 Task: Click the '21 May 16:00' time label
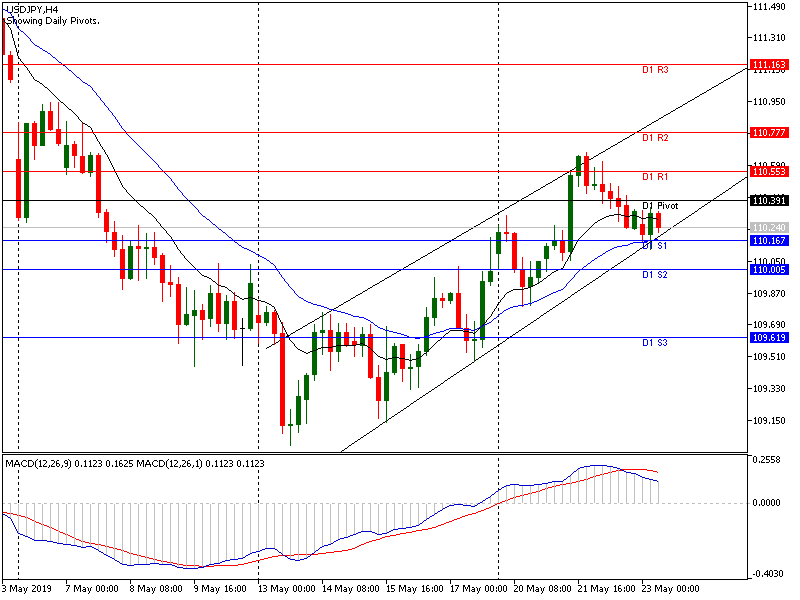pos(607,589)
